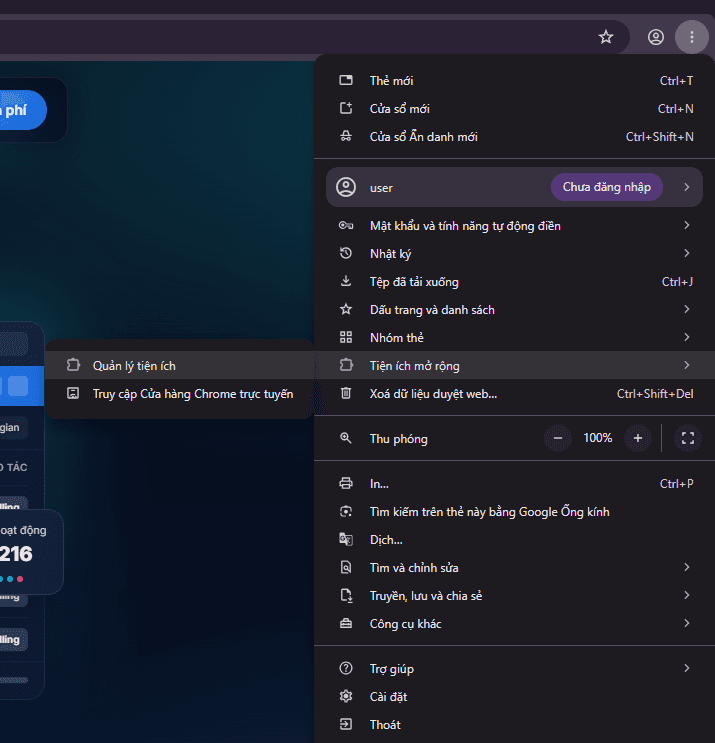Click the web store icon in the submenu
Image resolution: width=715 pixels, height=743 pixels.
[73, 393]
